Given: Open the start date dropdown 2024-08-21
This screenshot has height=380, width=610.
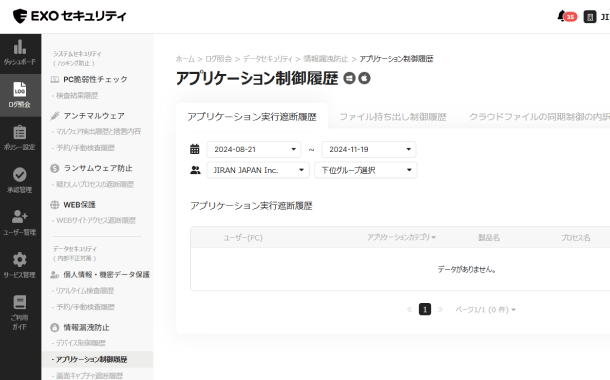Looking at the screenshot, I should click(x=254, y=149).
